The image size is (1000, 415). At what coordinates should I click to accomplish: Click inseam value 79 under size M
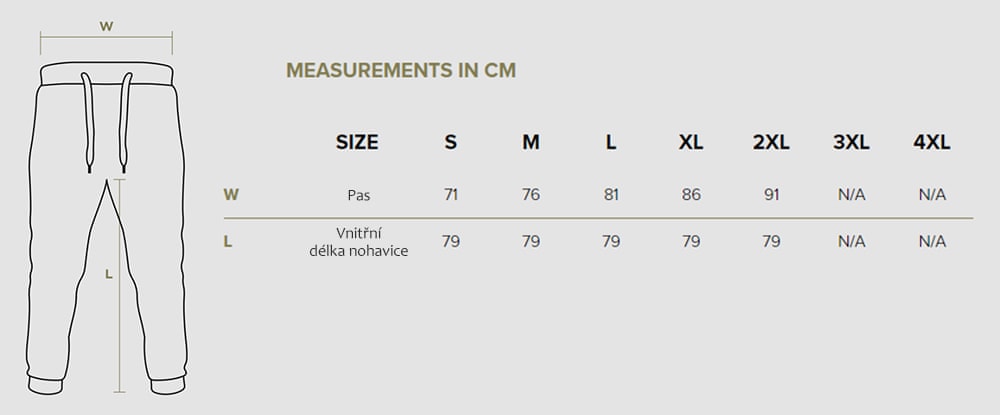pyautogui.click(x=531, y=241)
